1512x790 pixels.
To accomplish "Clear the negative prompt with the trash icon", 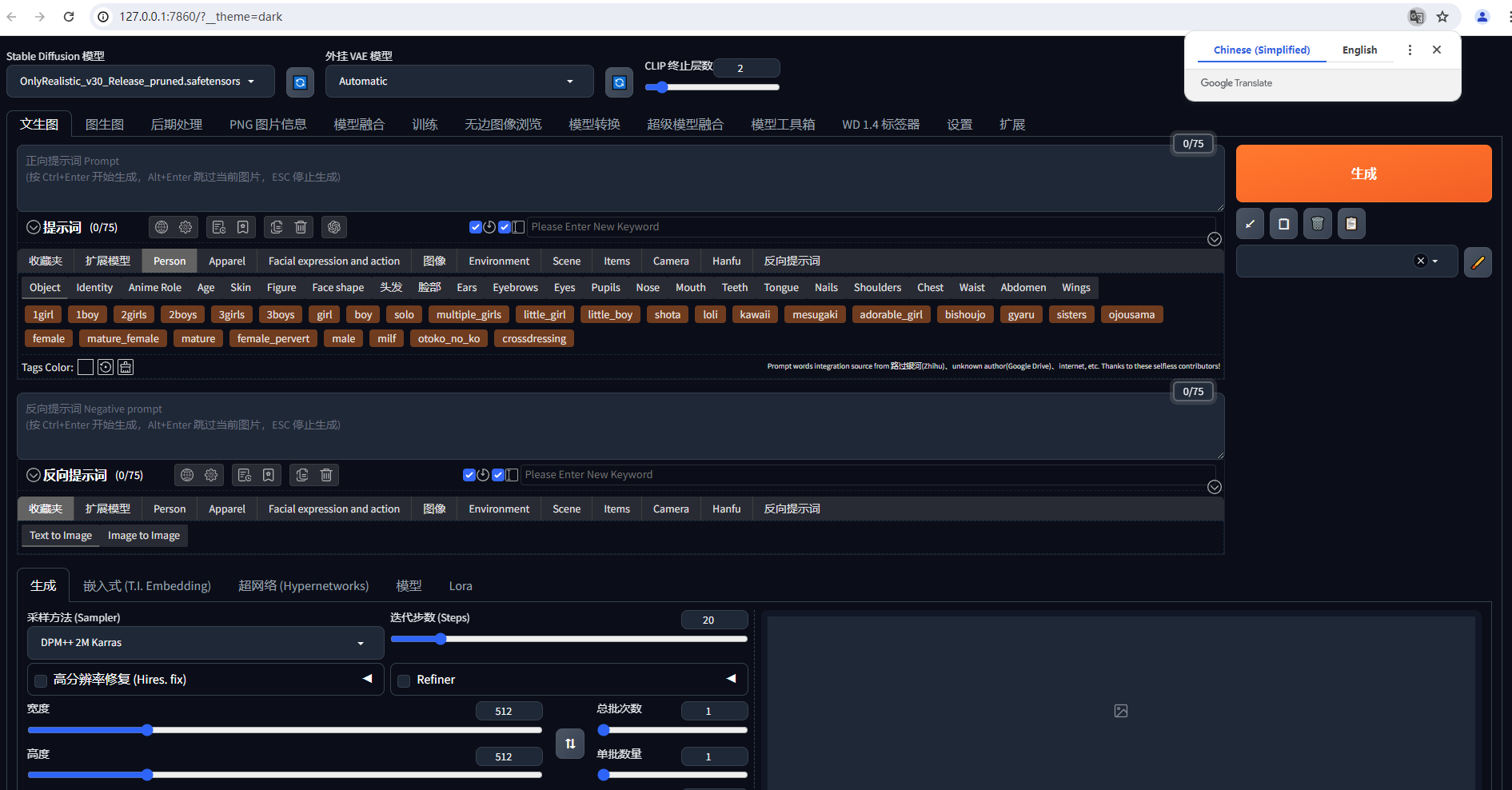I will pos(326,475).
